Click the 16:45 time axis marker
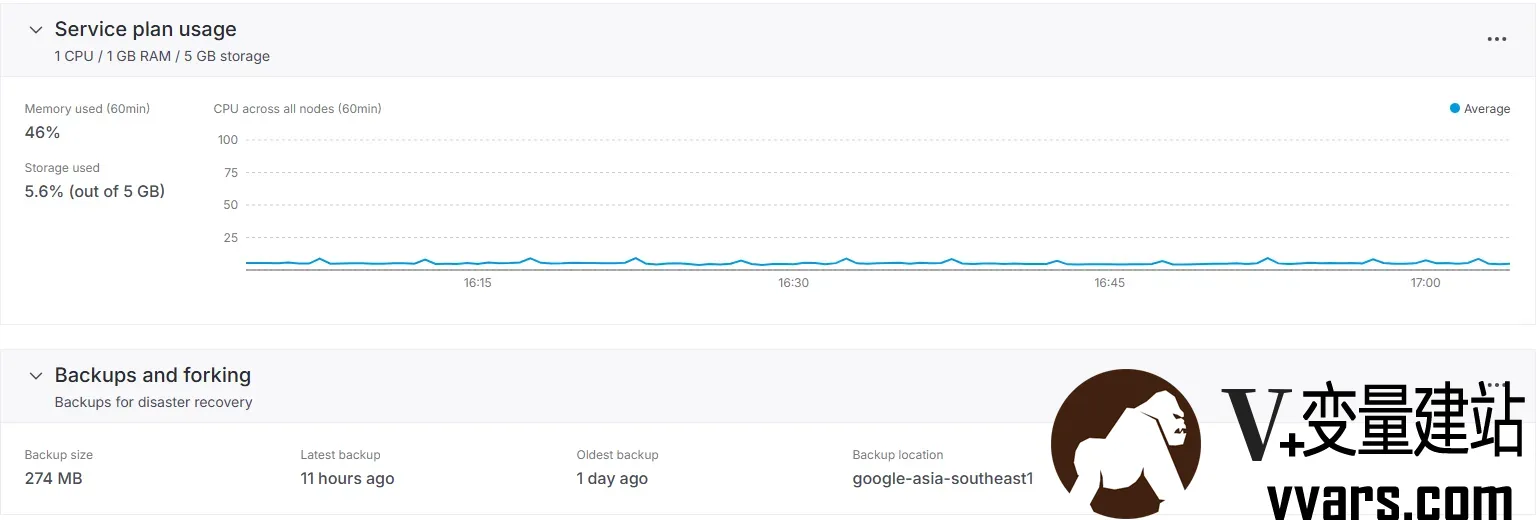1539x520 pixels. pyautogui.click(x=1109, y=283)
